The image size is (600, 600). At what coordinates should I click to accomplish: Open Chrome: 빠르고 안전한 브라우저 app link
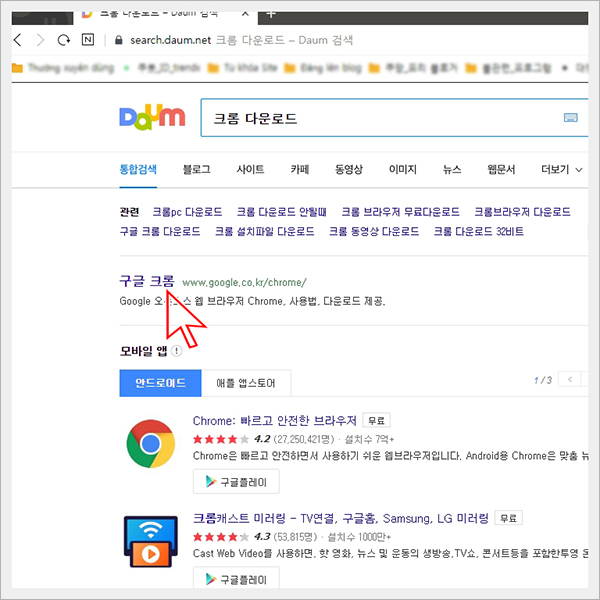tap(274, 421)
